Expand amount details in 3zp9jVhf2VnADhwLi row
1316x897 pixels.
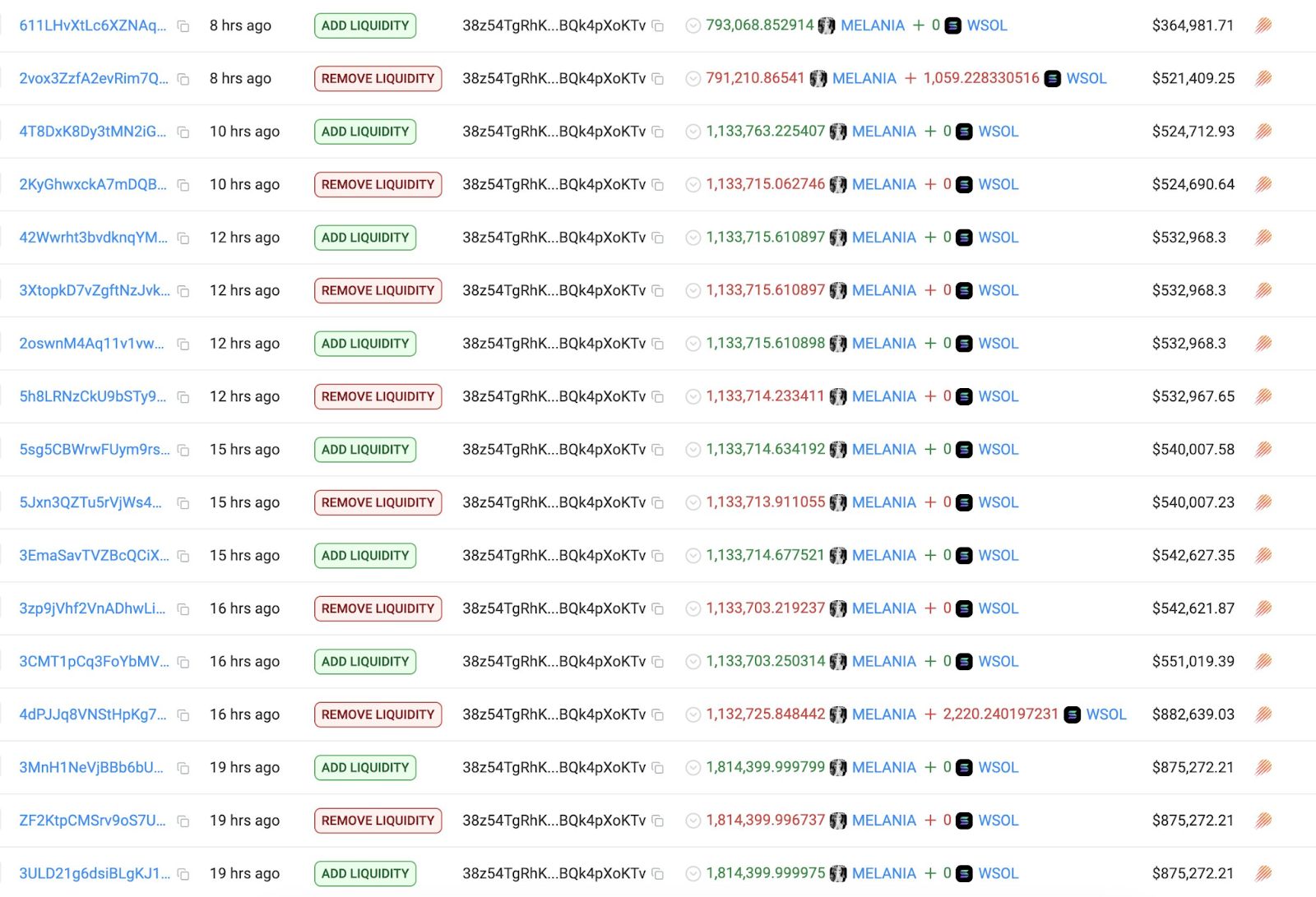tap(693, 609)
